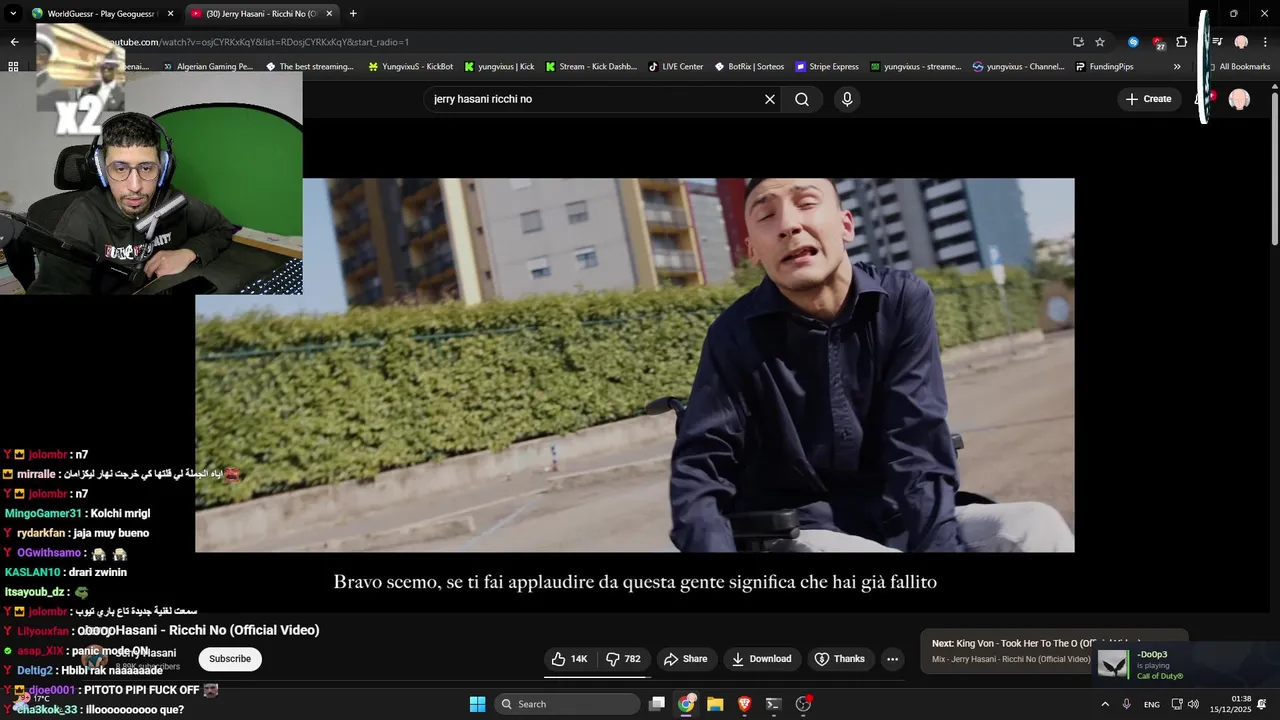Screen dimensions: 1280x720
Task: Expand the Chrome tab search dropdown
Action: click(x=13, y=14)
